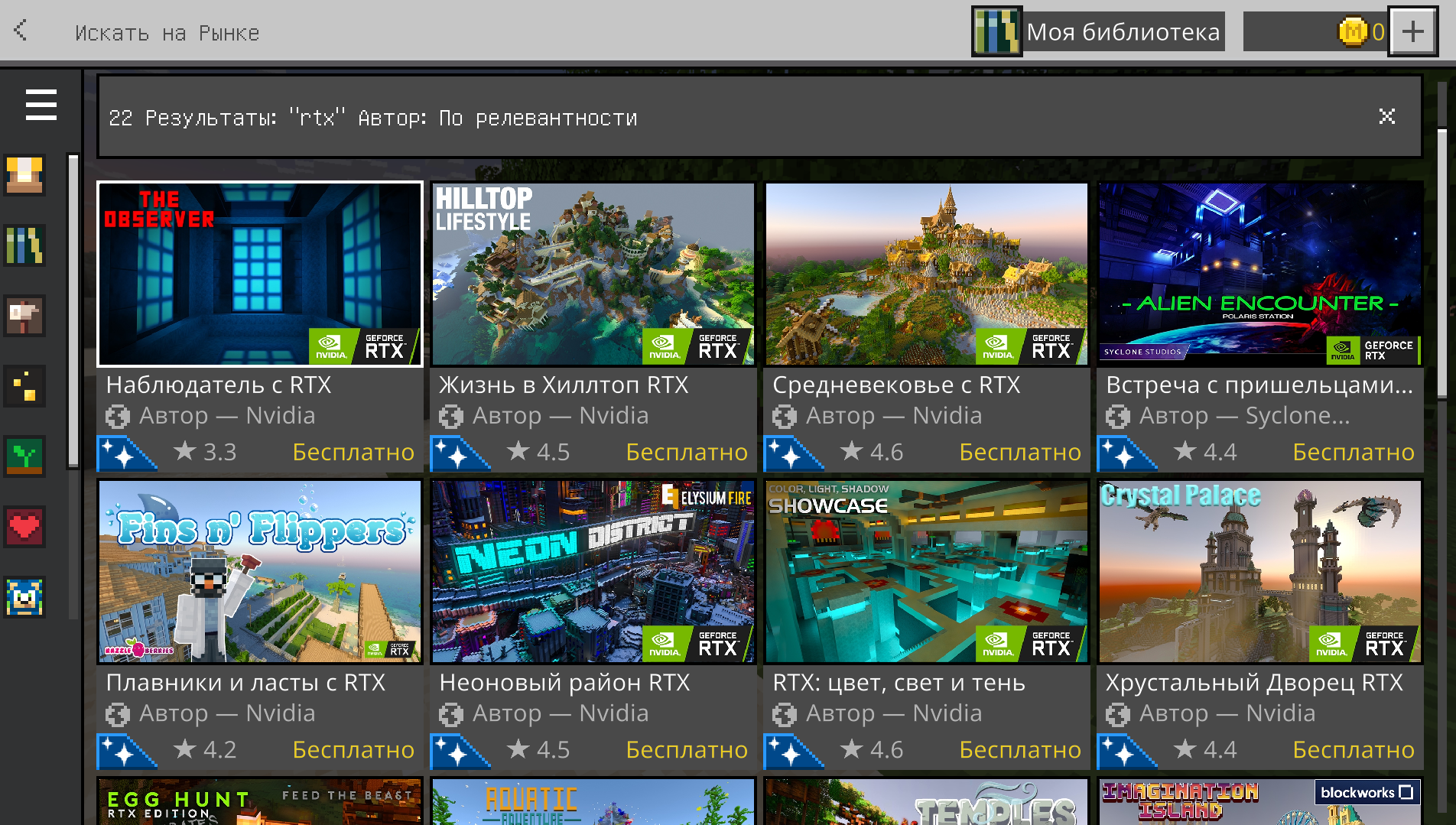
Task: Click the 3.3 star rating
Action: tap(205, 452)
